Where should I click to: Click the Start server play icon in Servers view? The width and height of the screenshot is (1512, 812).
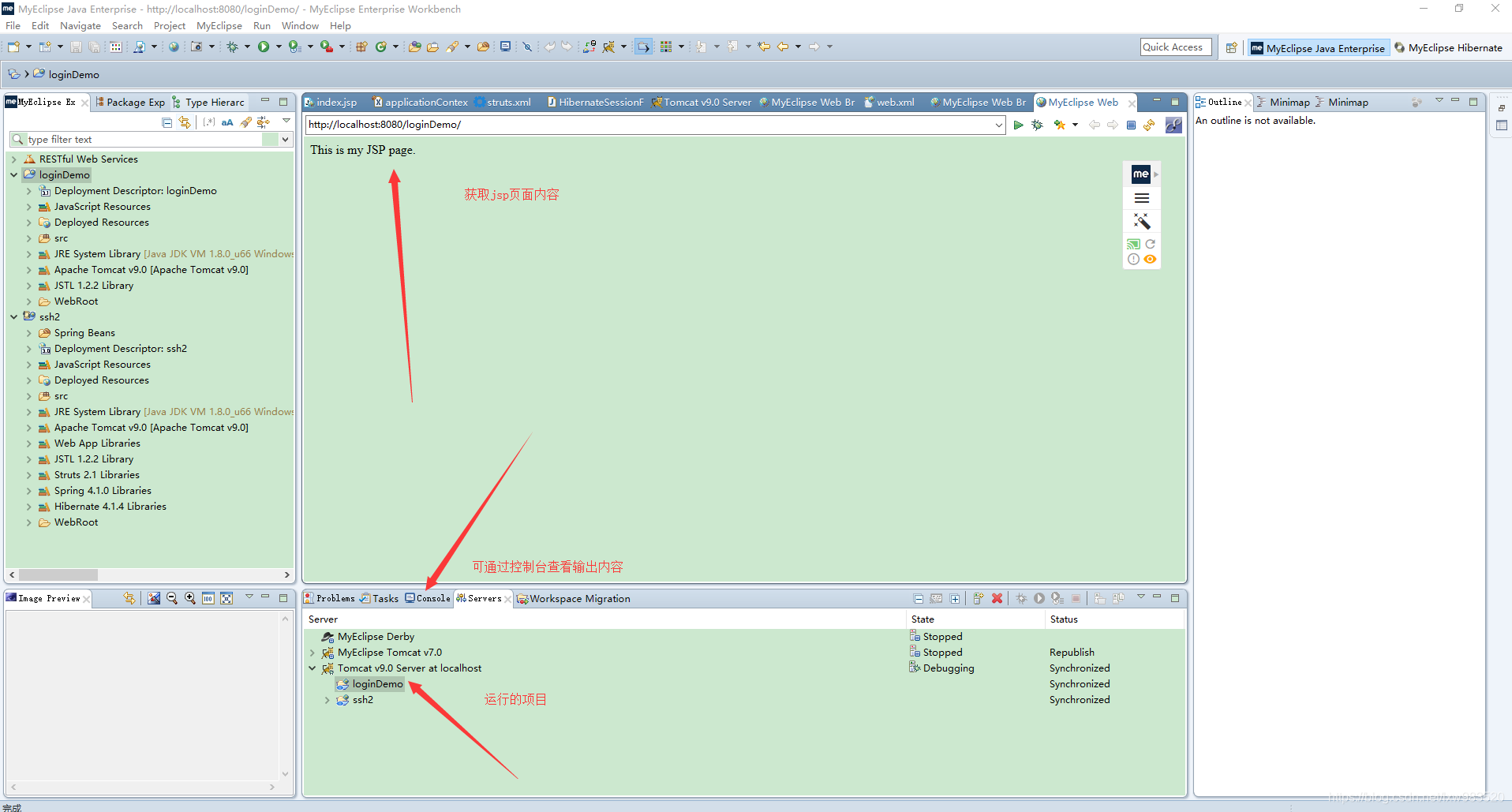[1039, 598]
